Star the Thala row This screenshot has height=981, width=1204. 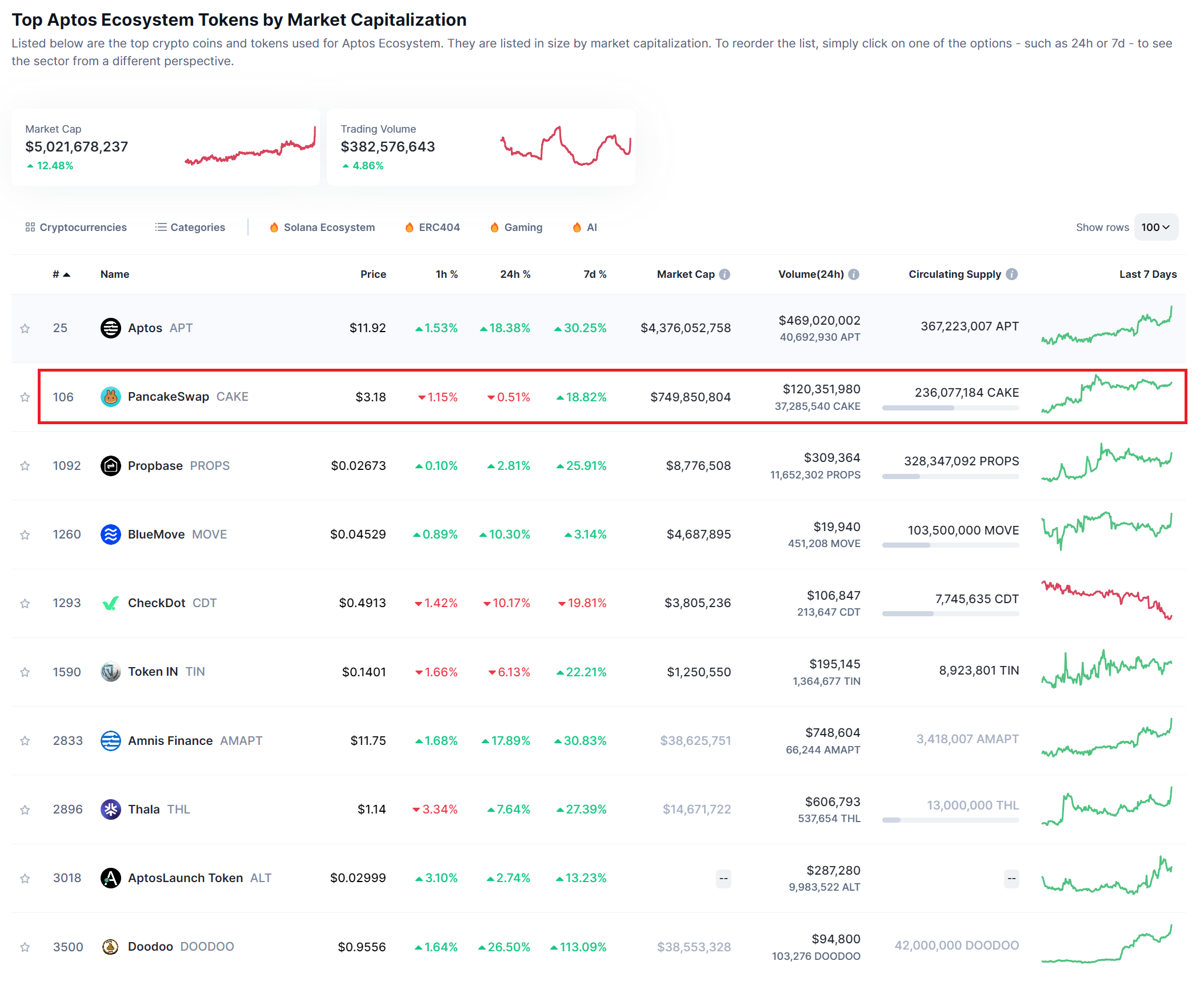(25, 809)
